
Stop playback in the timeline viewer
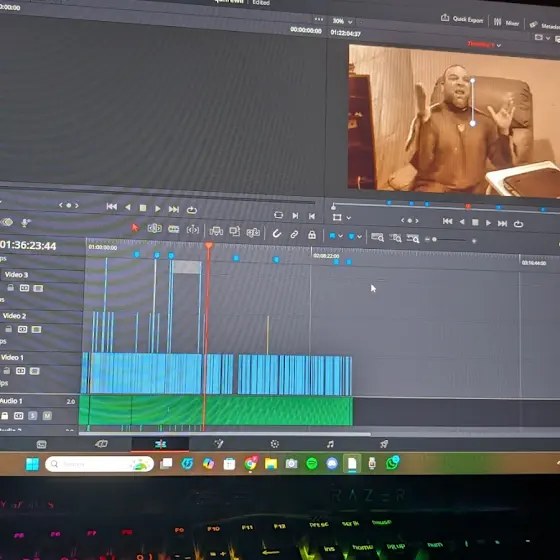pos(475,222)
